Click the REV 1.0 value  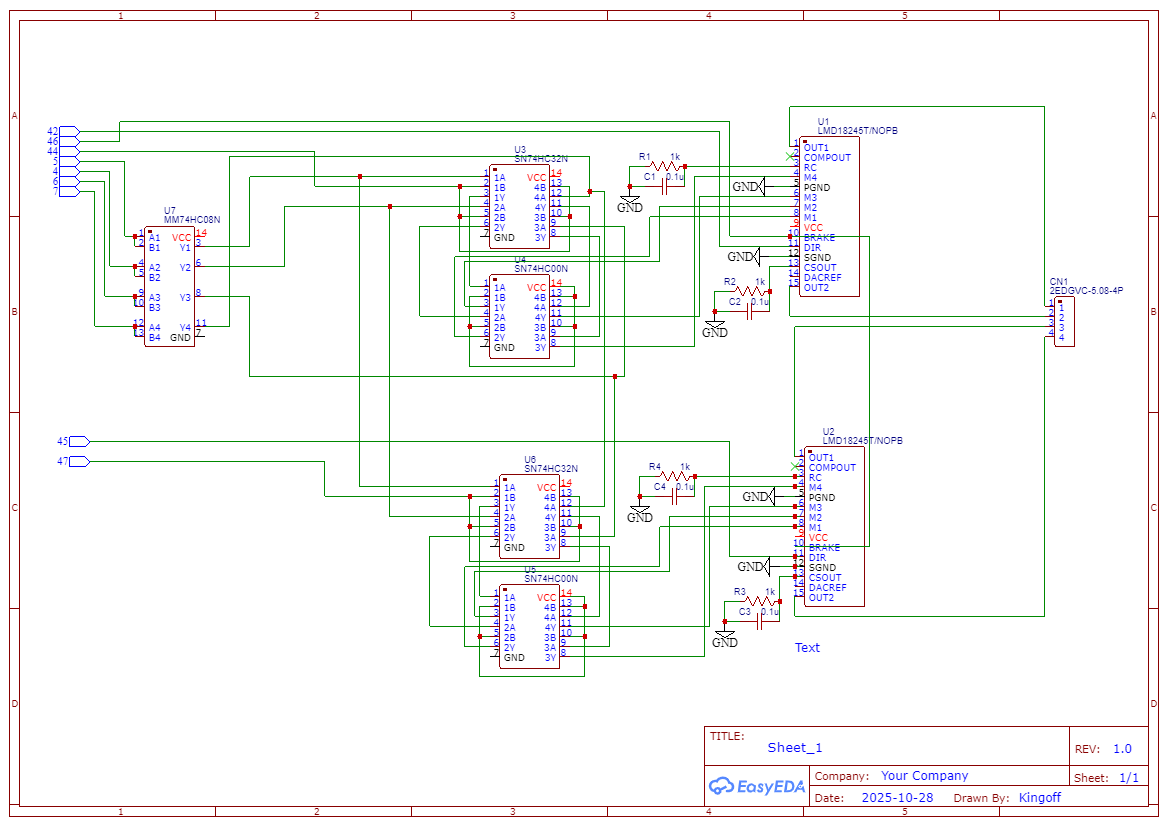[x=1122, y=749]
